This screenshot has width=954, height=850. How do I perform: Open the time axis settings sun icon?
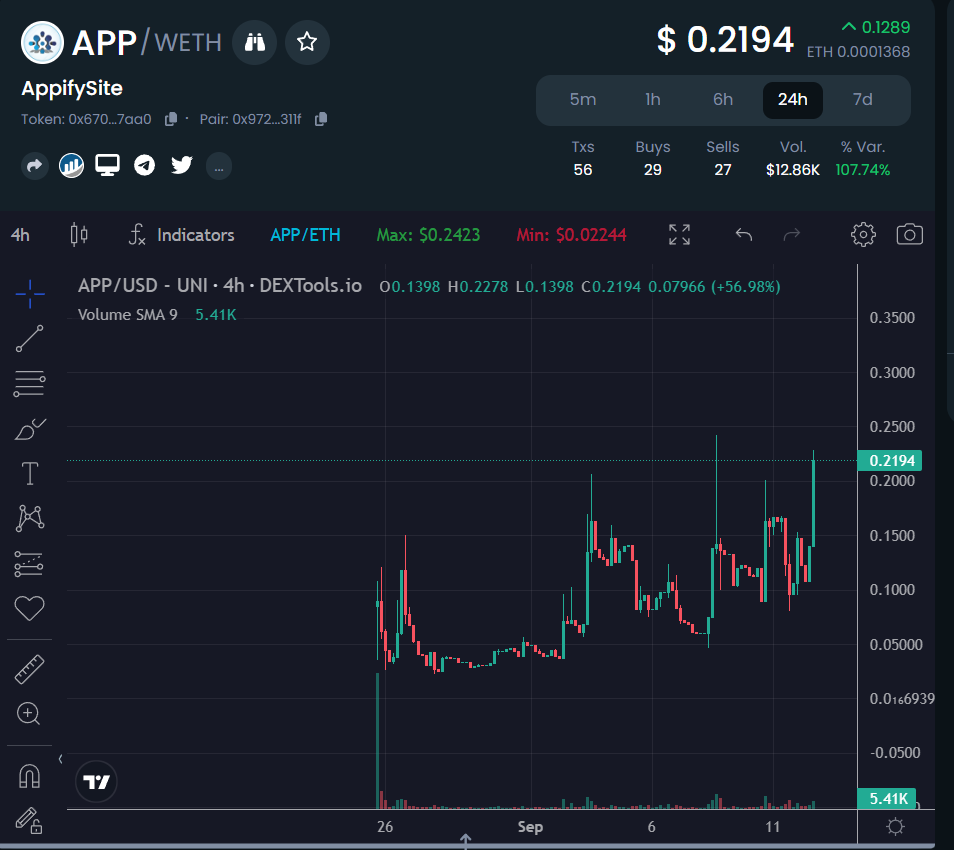[896, 826]
